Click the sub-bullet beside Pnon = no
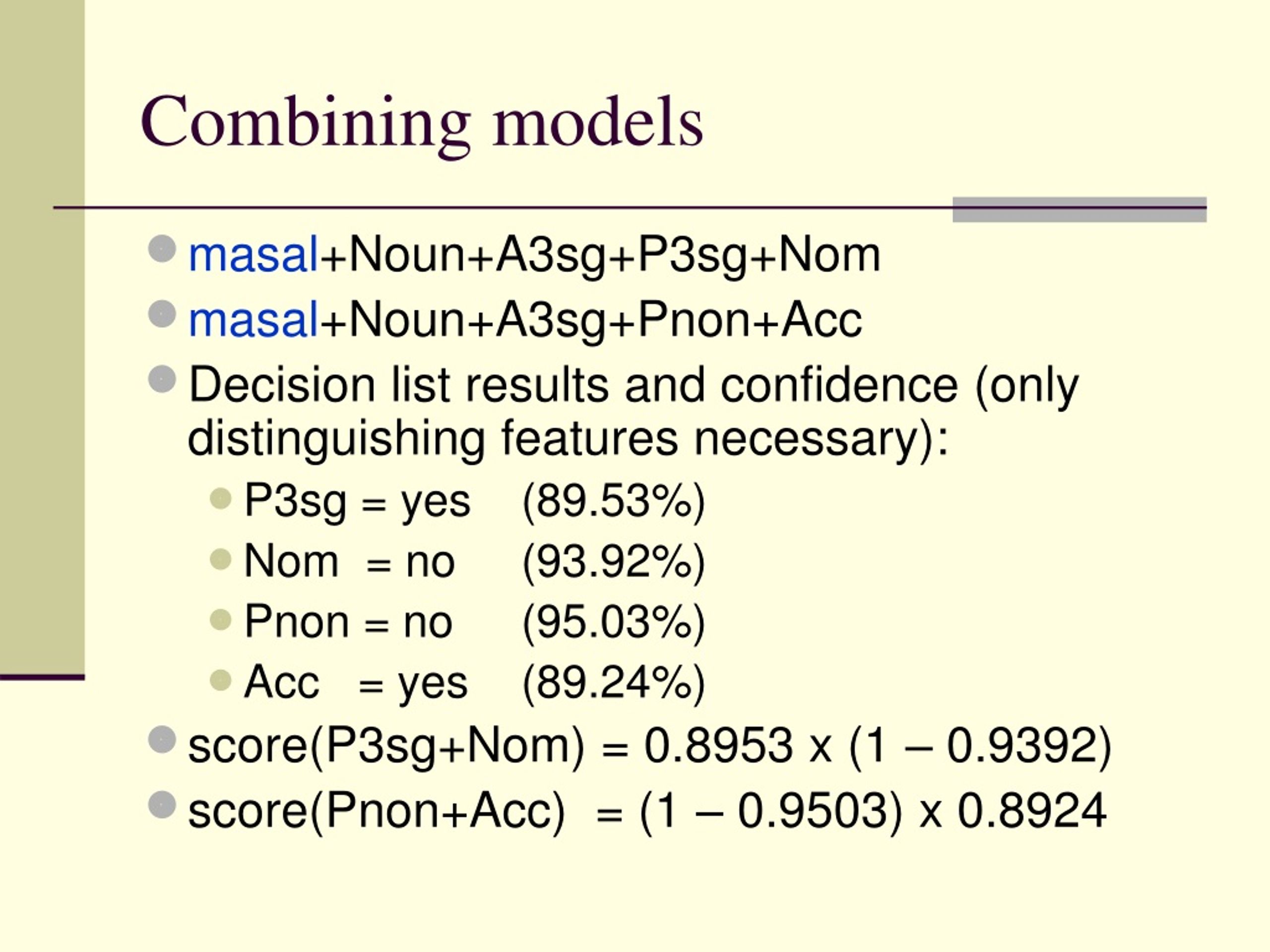 click(220, 620)
